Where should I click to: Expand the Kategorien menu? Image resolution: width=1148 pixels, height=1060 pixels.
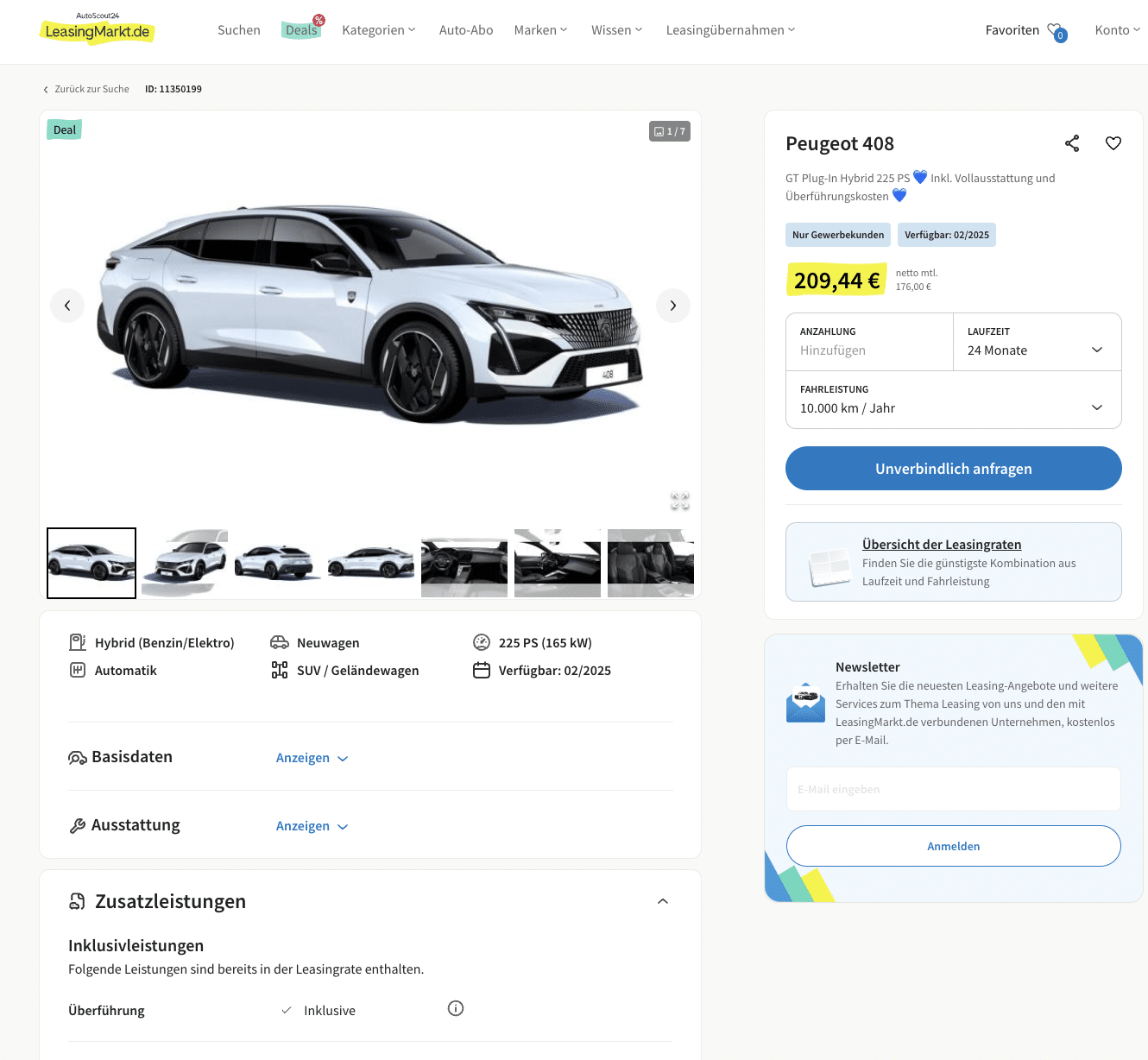(379, 30)
